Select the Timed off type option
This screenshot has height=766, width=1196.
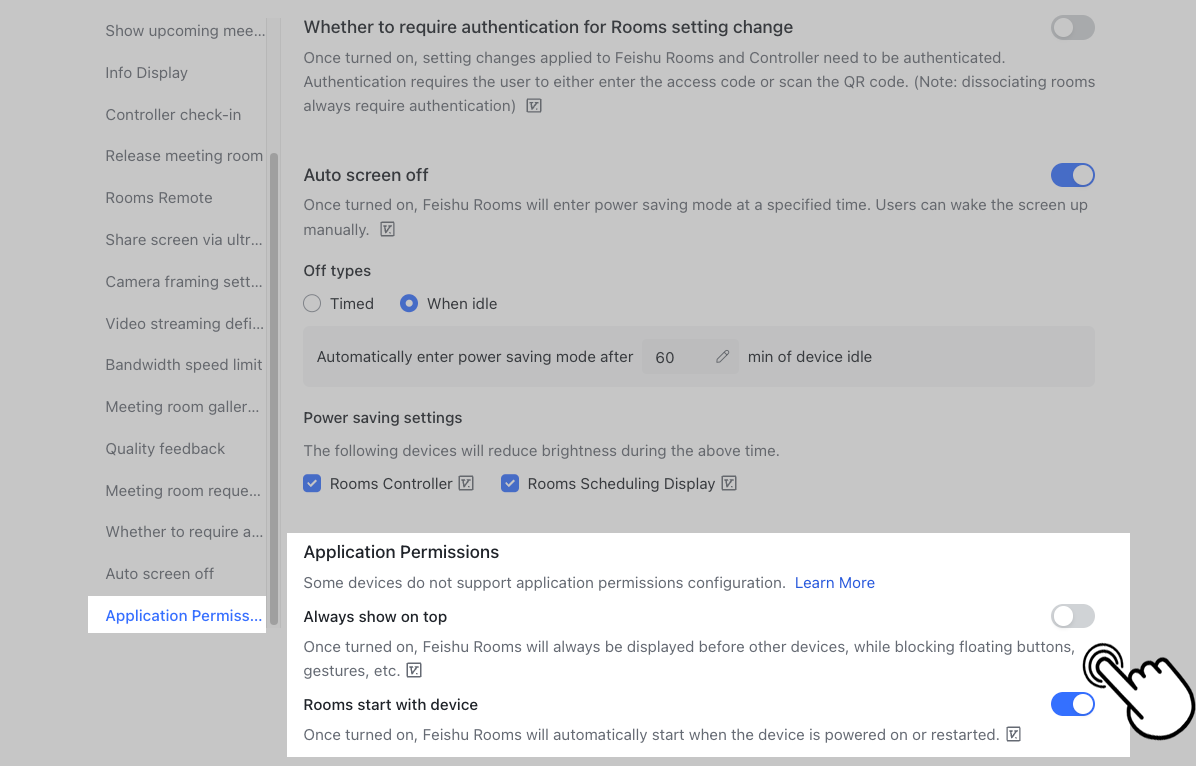click(x=311, y=303)
